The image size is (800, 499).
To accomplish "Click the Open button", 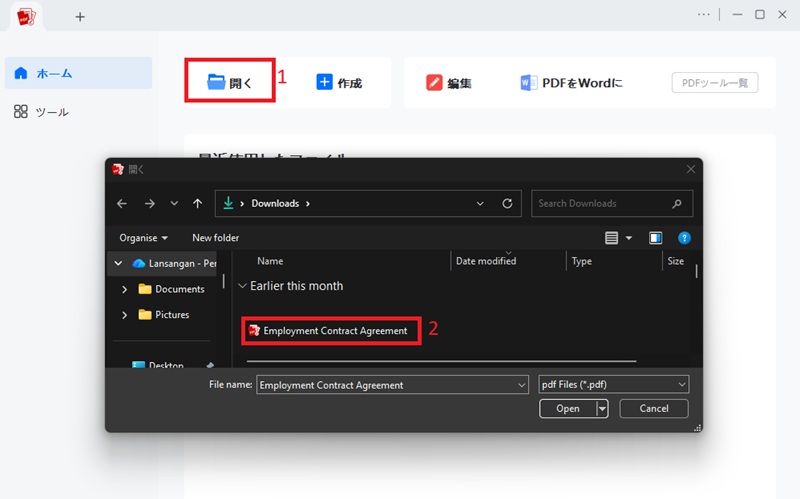I will coord(567,409).
